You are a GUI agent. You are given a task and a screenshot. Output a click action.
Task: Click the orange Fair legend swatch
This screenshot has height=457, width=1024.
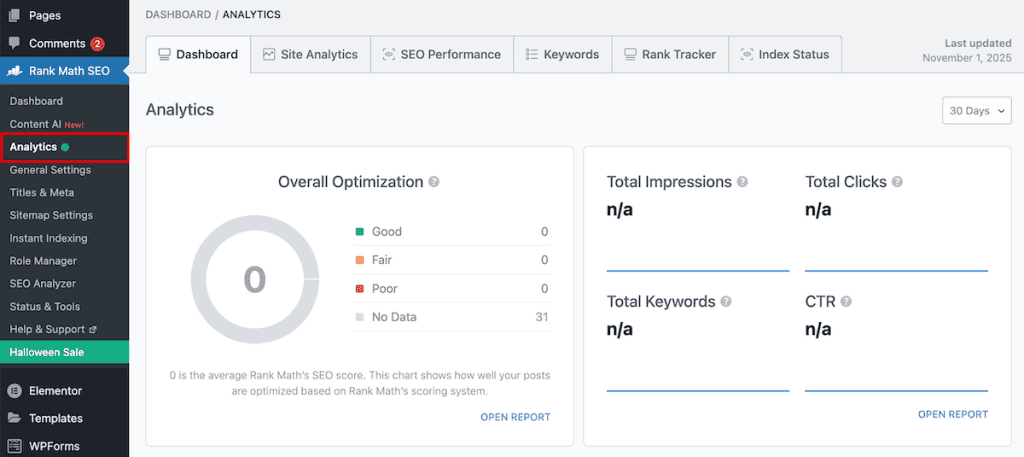tap(359, 260)
